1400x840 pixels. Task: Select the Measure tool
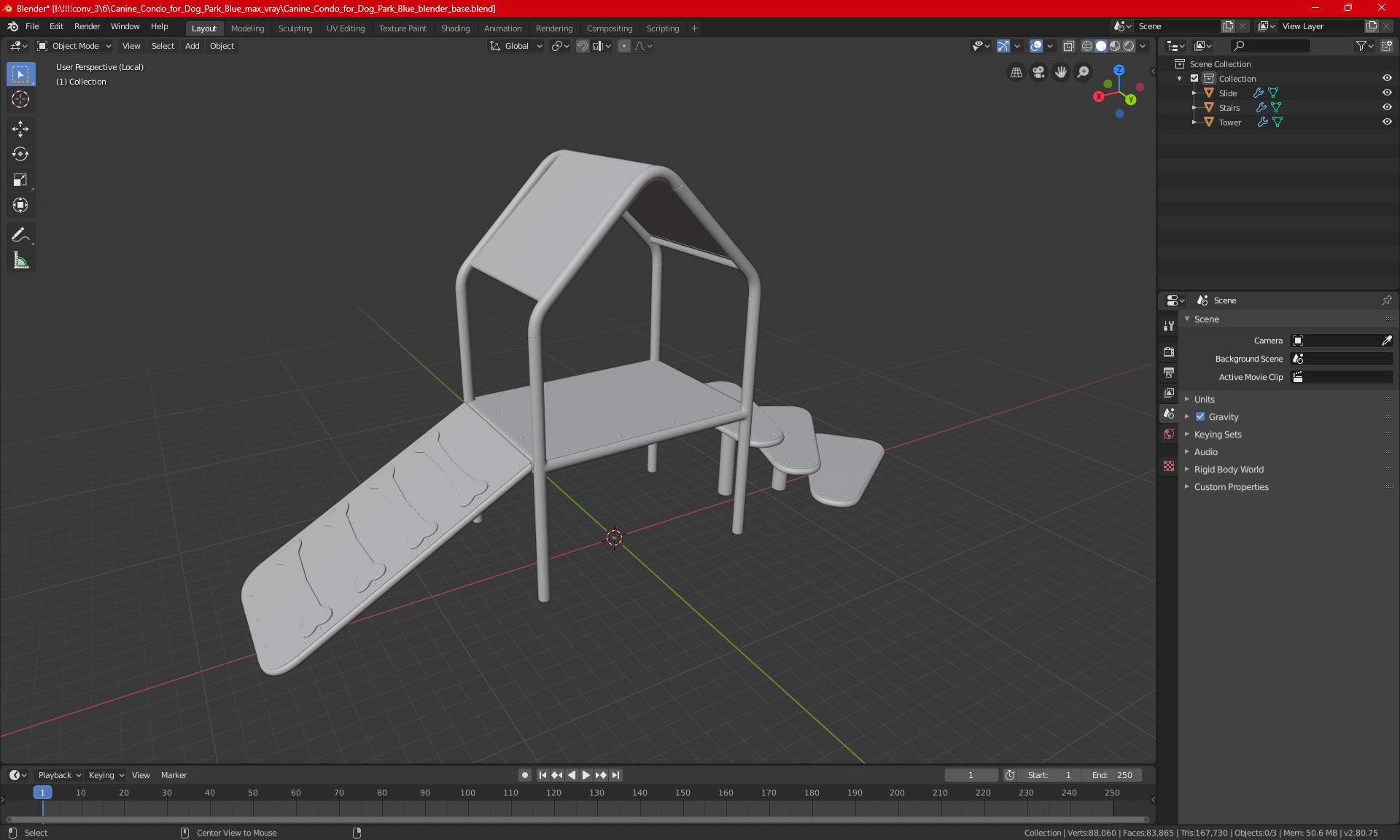point(20,260)
